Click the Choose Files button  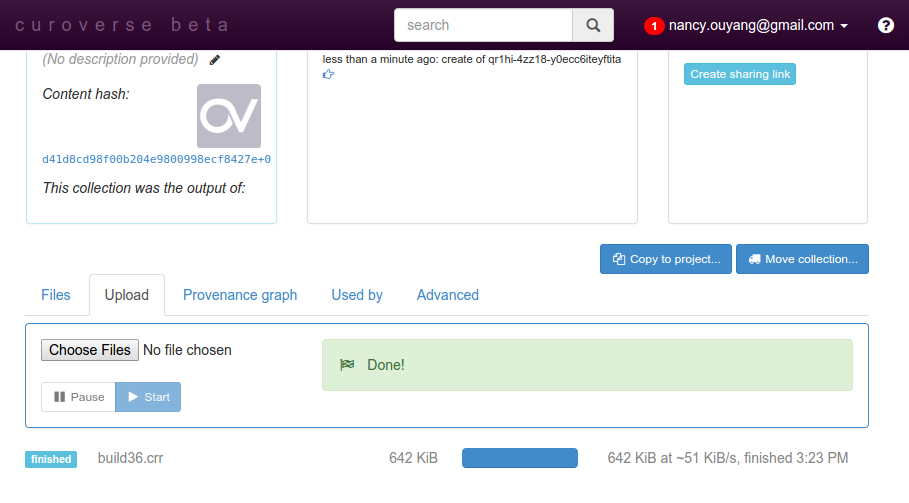pos(90,350)
